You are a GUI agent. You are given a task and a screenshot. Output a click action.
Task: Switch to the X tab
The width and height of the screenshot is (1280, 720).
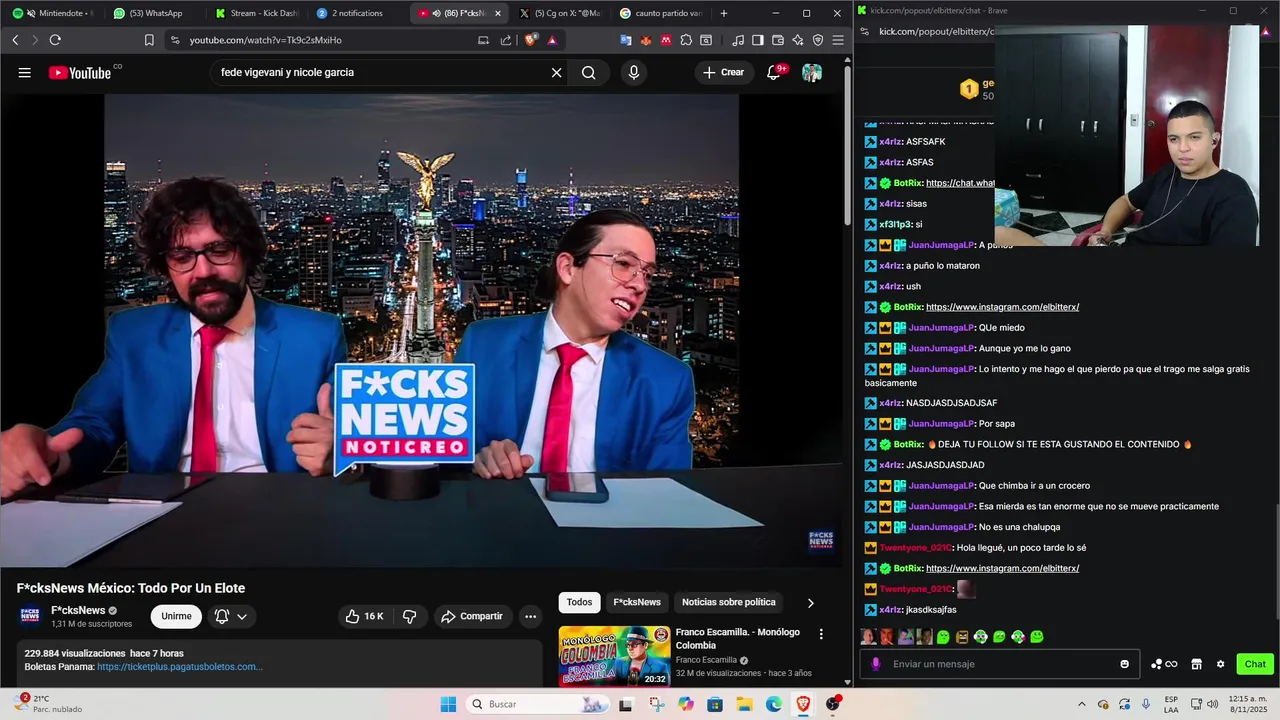(560, 13)
